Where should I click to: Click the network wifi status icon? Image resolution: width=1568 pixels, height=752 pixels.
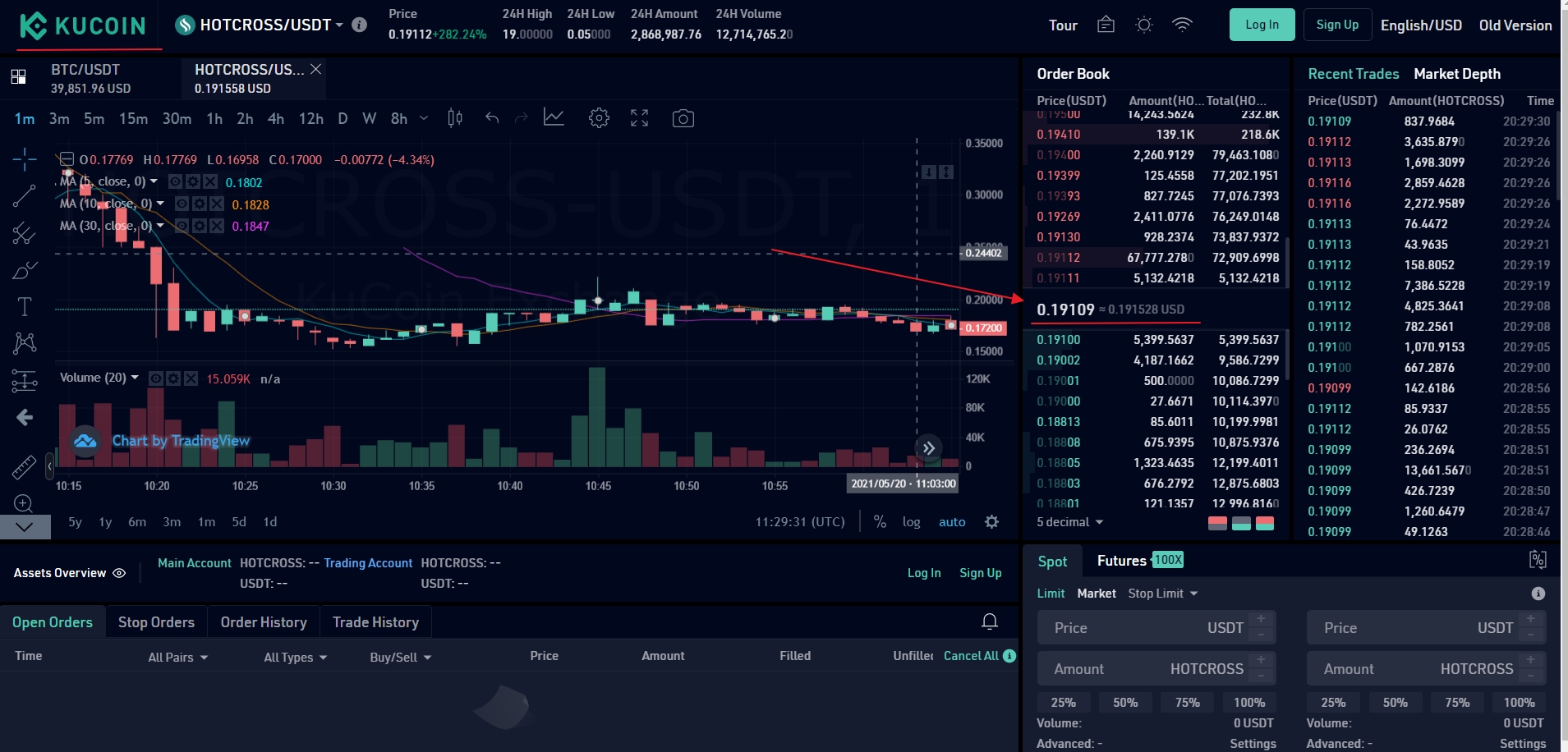click(x=1182, y=25)
